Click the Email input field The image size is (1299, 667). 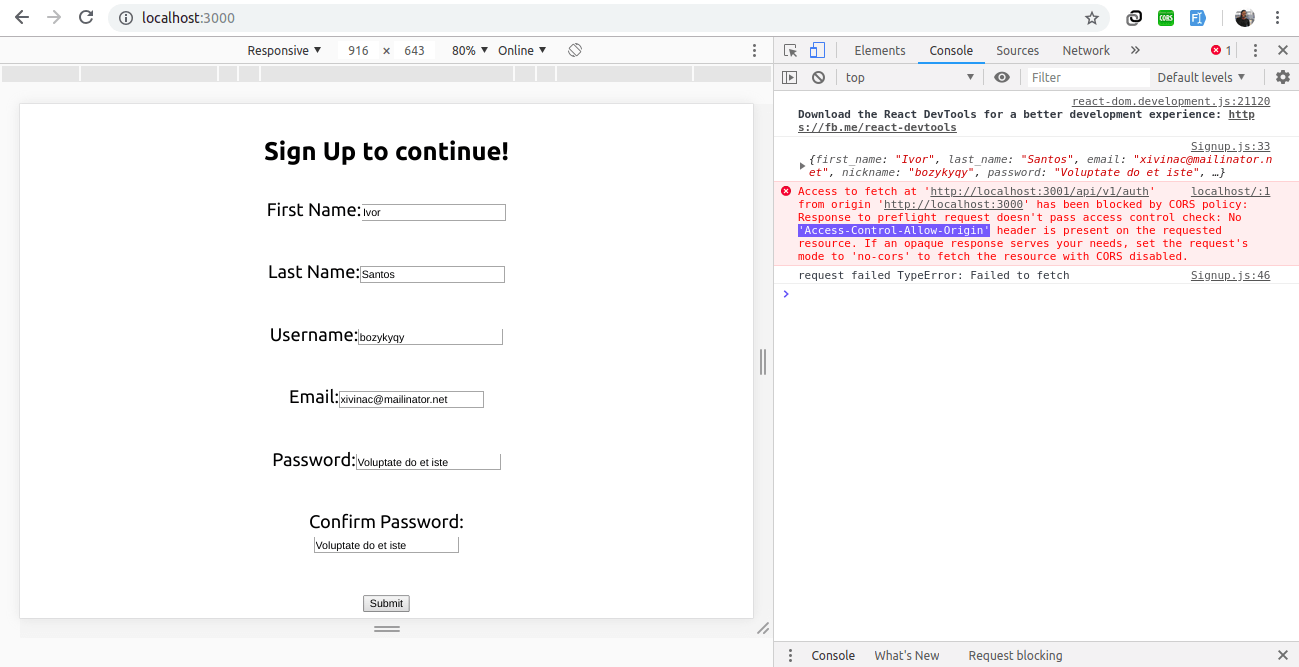411,399
